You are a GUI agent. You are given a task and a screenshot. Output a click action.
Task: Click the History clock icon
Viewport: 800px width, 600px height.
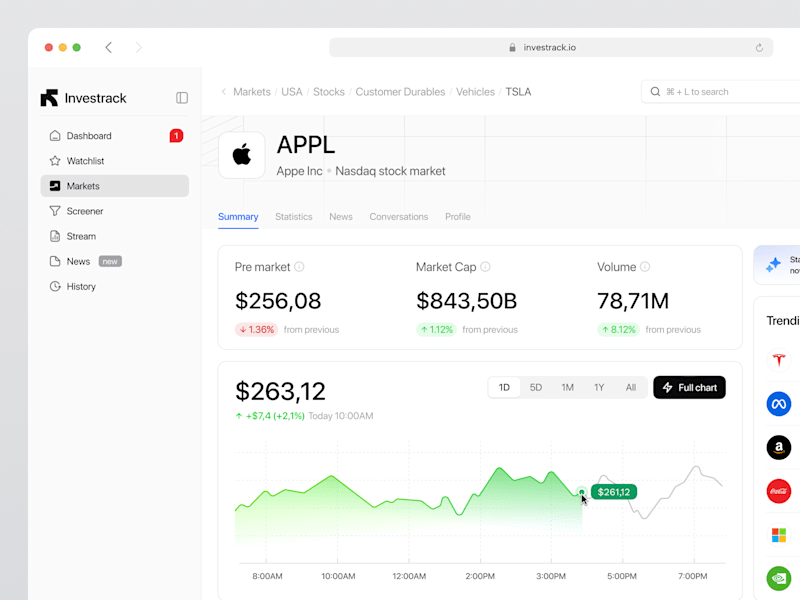coord(55,286)
